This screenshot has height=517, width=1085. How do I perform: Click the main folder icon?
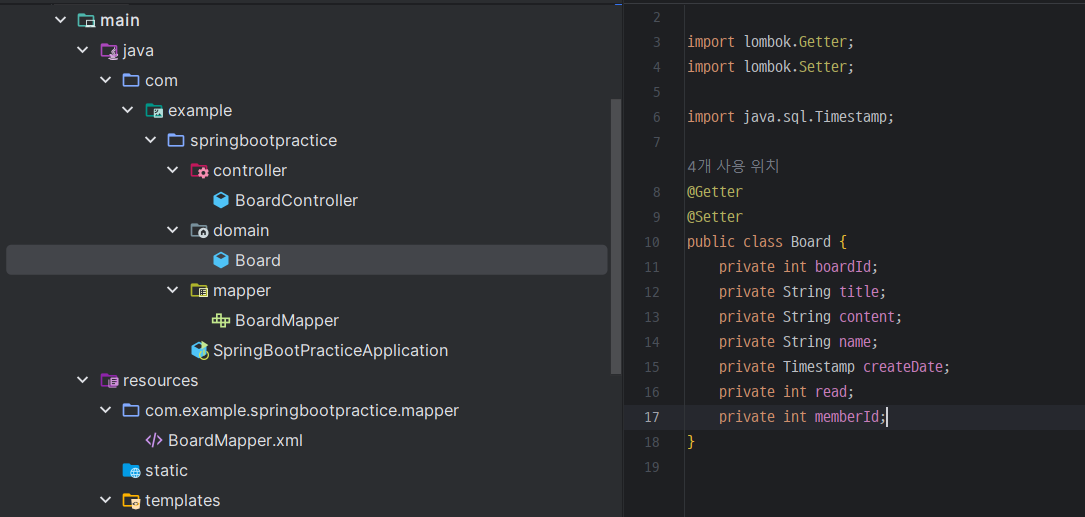pyautogui.click(x=86, y=21)
